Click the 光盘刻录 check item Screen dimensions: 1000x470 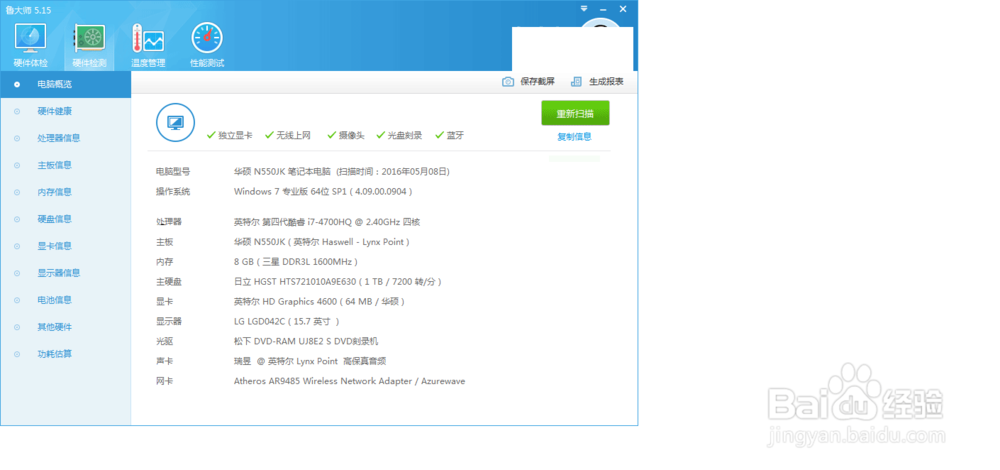(399, 135)
